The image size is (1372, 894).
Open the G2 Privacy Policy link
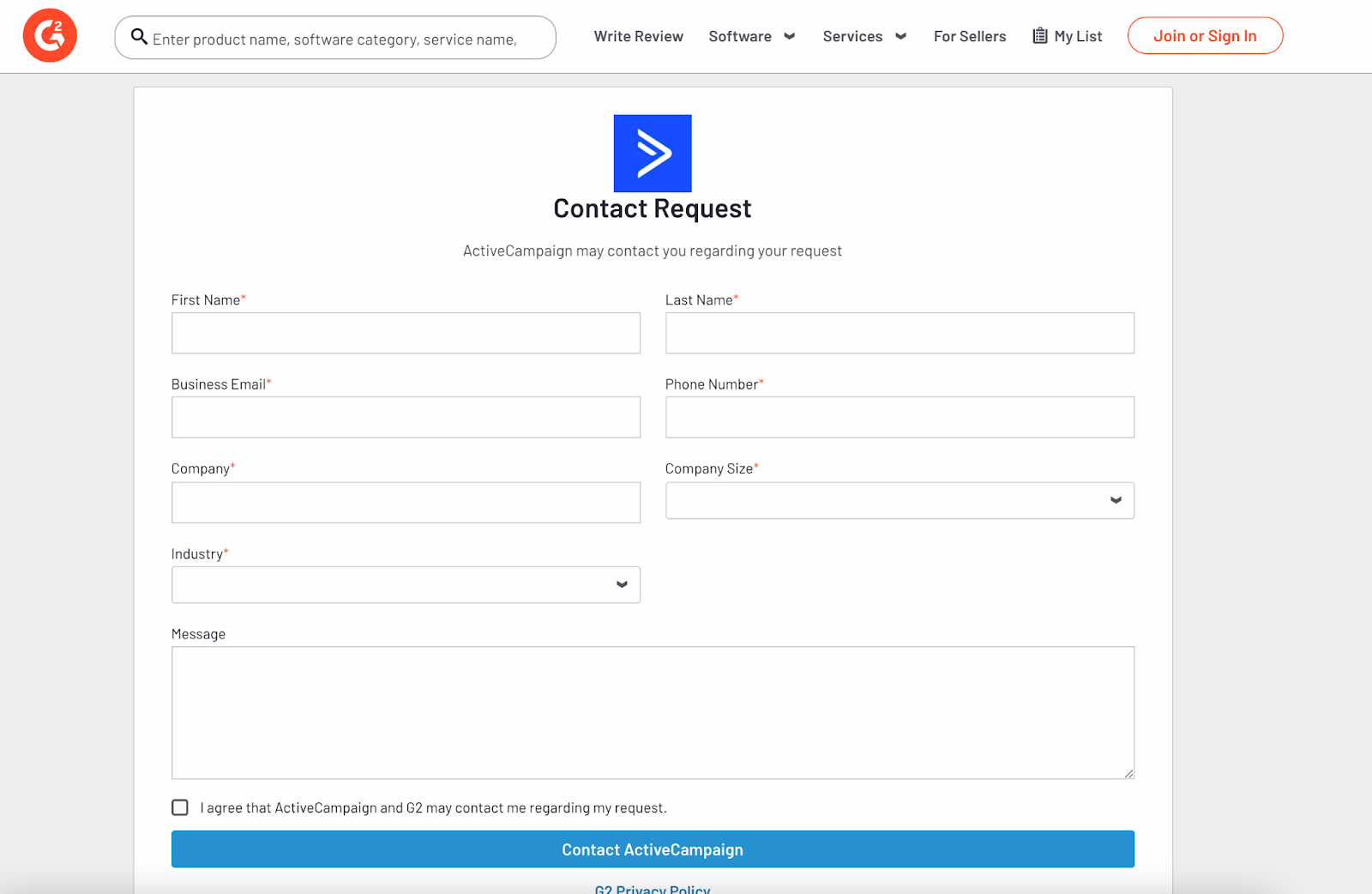click(653, 889)
